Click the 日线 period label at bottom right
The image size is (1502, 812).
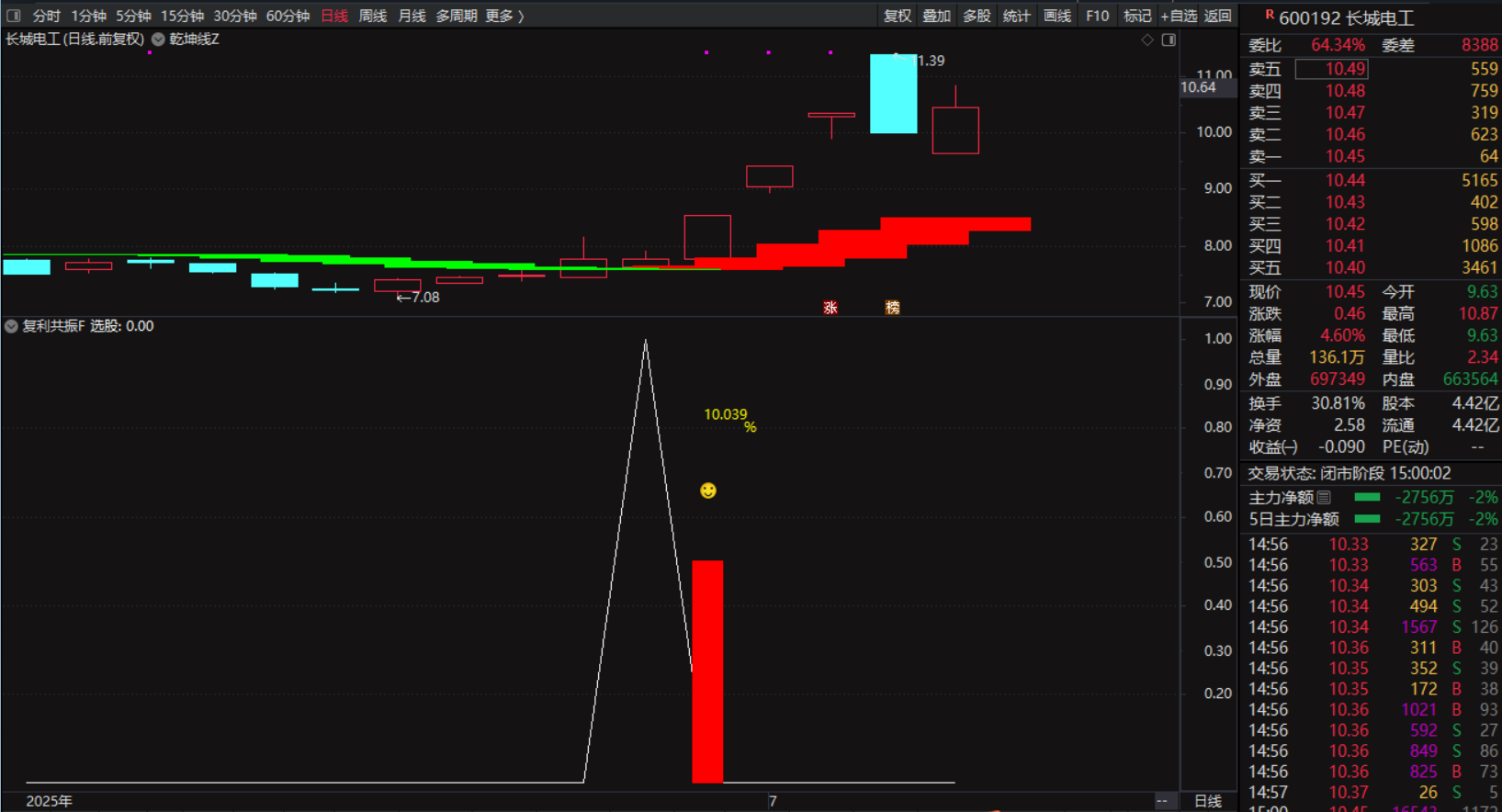[x=1207, y=801]
